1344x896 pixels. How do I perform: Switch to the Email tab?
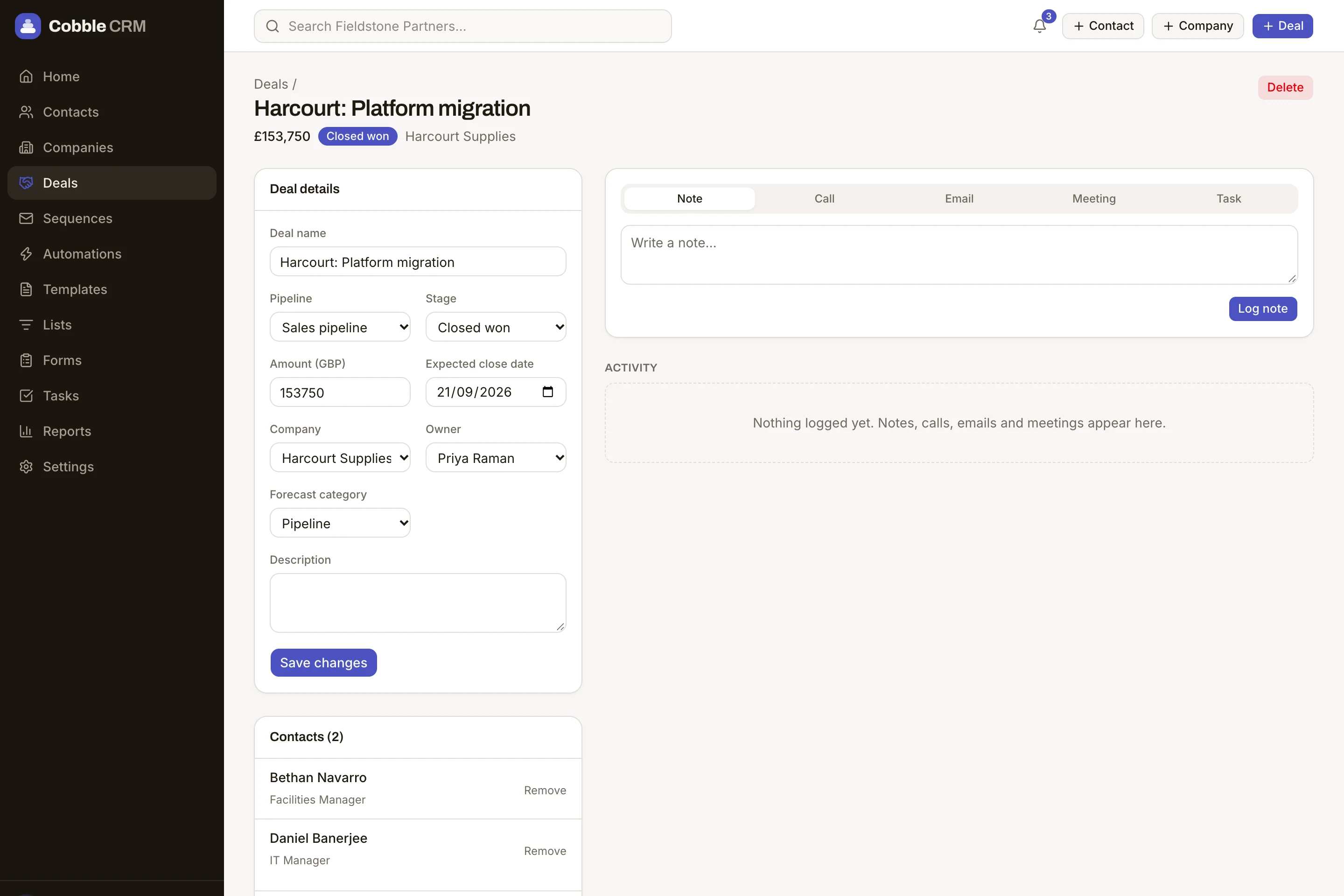pos(959,198)
